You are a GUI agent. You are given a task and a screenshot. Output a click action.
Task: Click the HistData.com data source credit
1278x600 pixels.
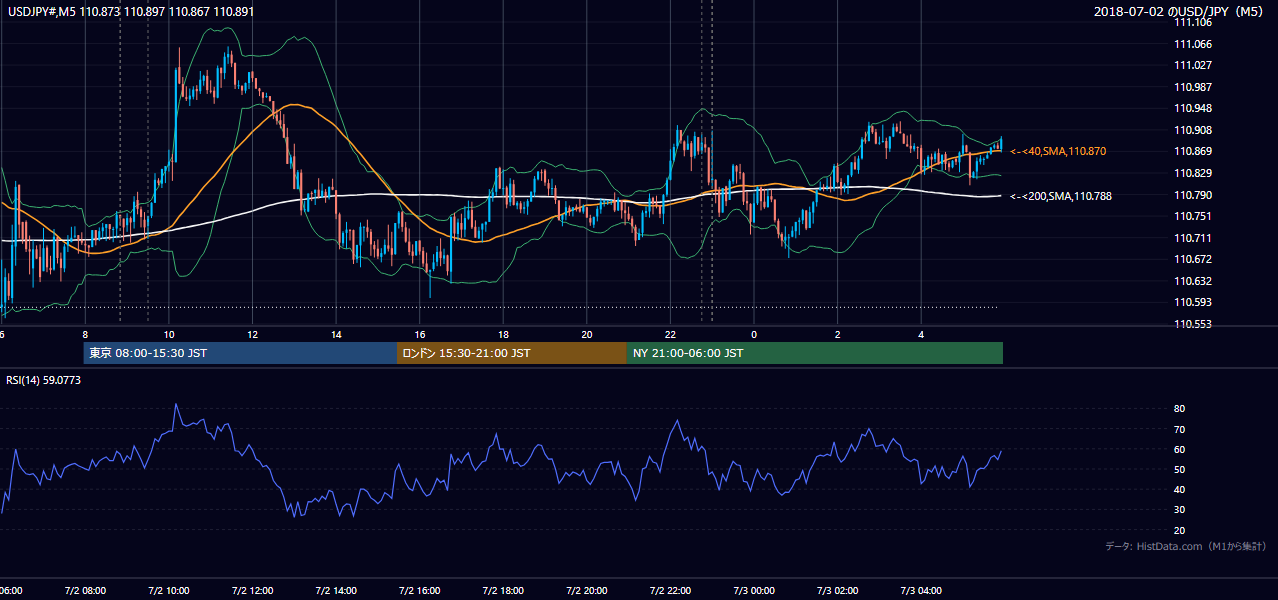pos(1186,546)
